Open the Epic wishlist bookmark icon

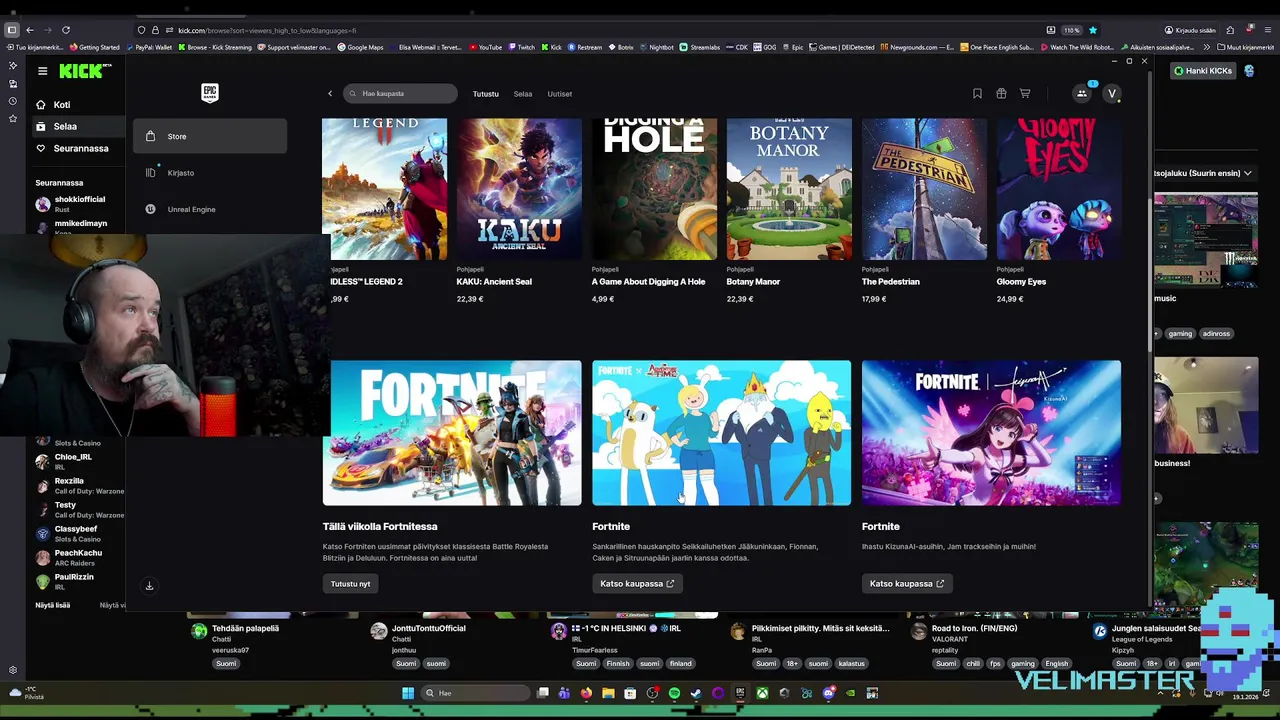coord(977,94)
